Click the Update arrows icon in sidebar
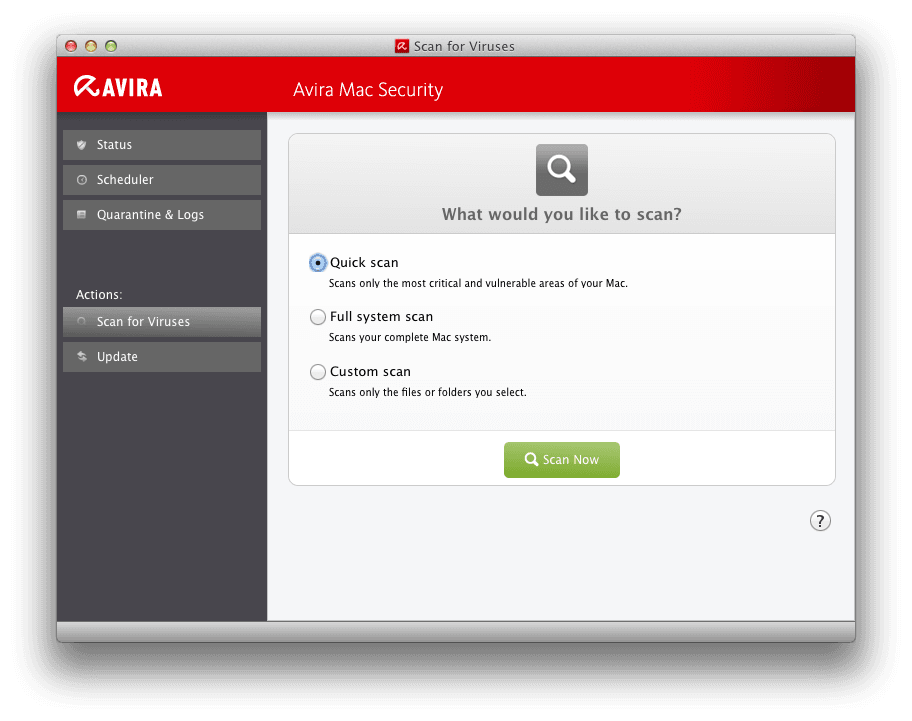912x721 pixels. [x=82, y=357]
